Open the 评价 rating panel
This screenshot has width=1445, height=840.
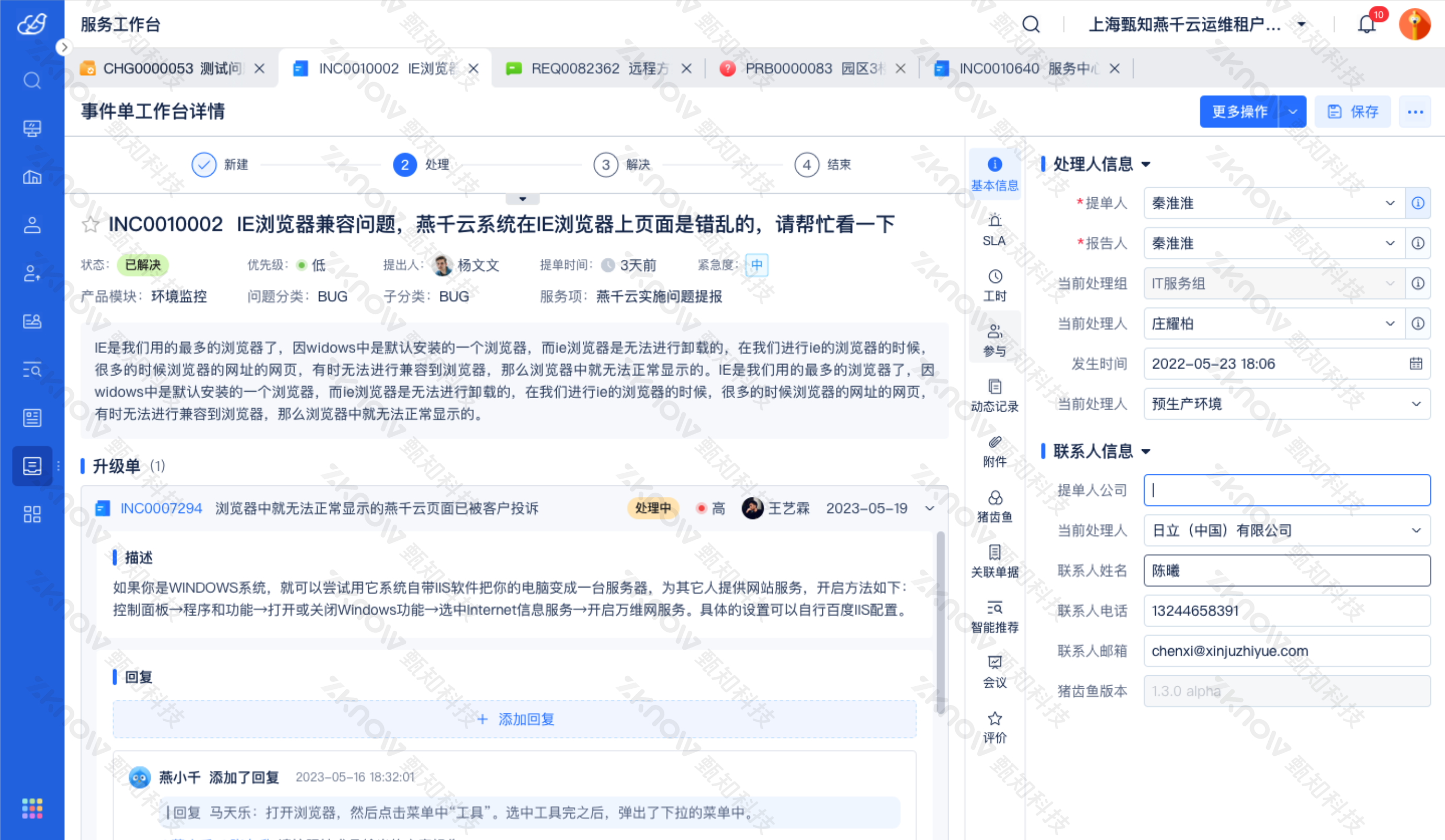click(995, 727)
